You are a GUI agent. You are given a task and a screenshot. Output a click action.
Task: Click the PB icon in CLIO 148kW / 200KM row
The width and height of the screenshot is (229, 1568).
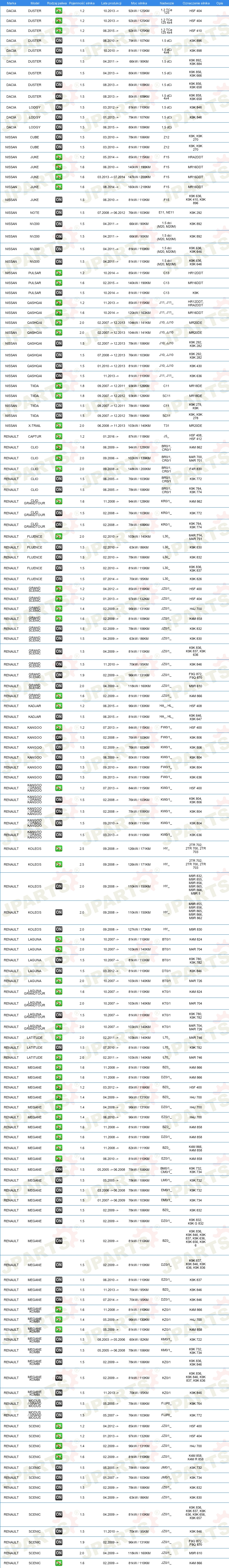59,469
